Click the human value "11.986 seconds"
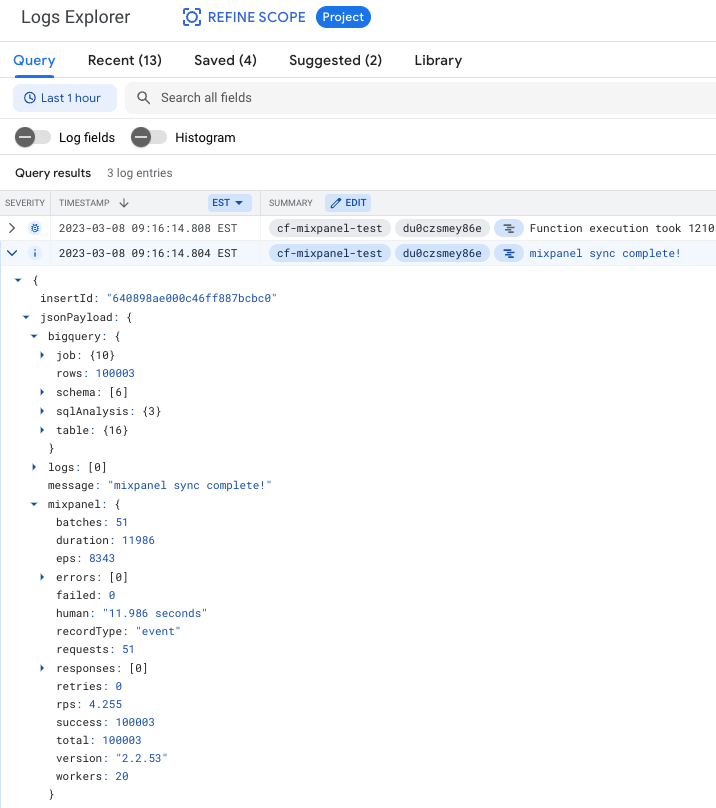This screenshot has width=716, height=808. (x=155, y=613)
